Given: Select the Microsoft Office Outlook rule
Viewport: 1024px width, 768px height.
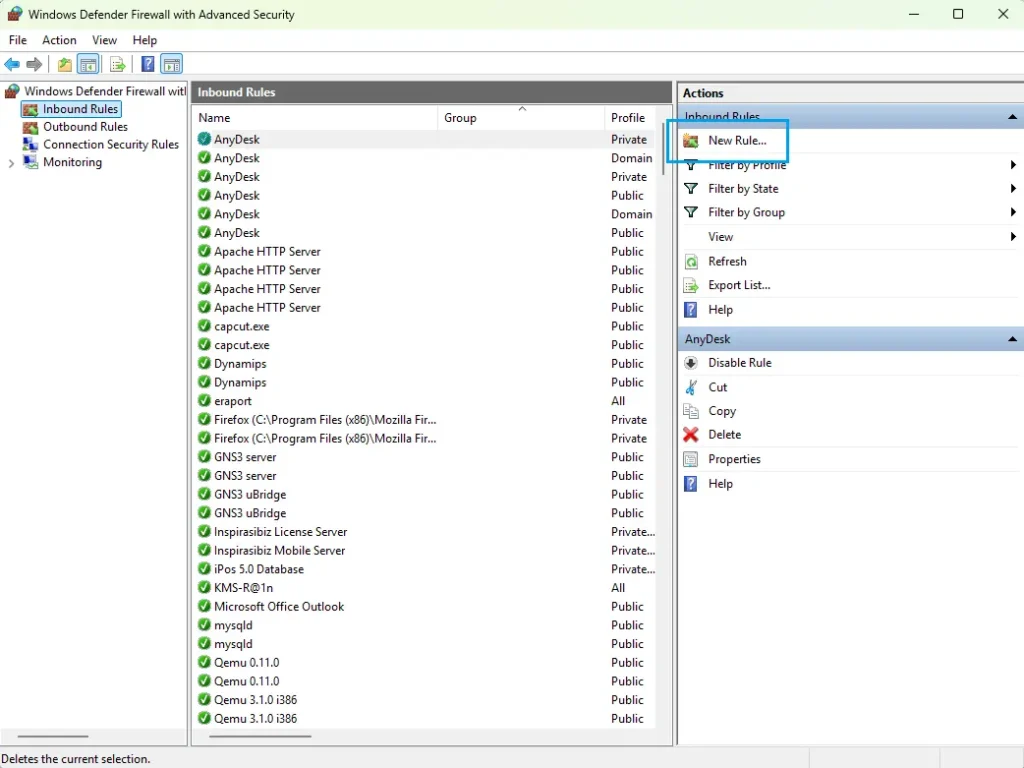Looking at the screenshot, I should pyautogui.click(x=424, y=607).
